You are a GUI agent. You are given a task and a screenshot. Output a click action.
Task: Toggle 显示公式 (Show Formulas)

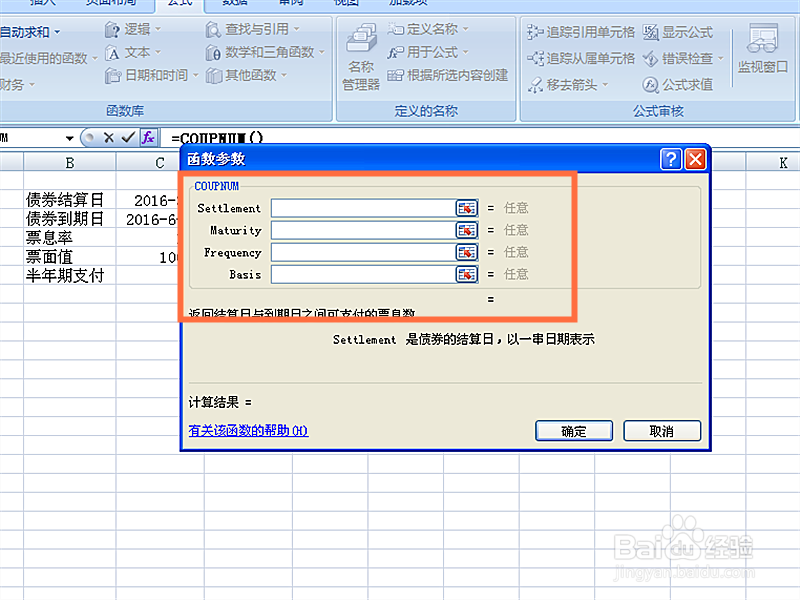pyautogui.click(x=678, y=32)
